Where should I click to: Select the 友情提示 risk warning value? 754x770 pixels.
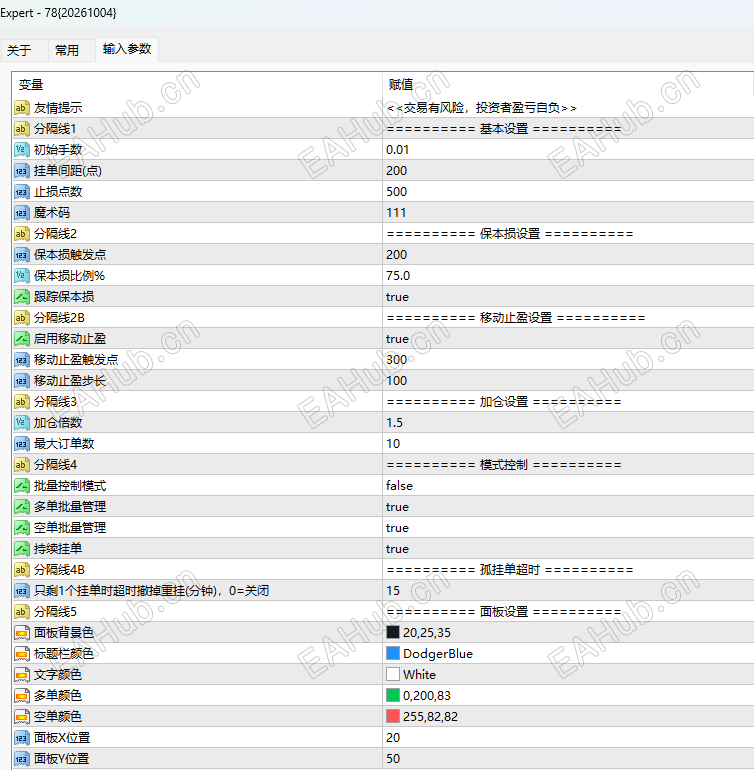(481, 108)
